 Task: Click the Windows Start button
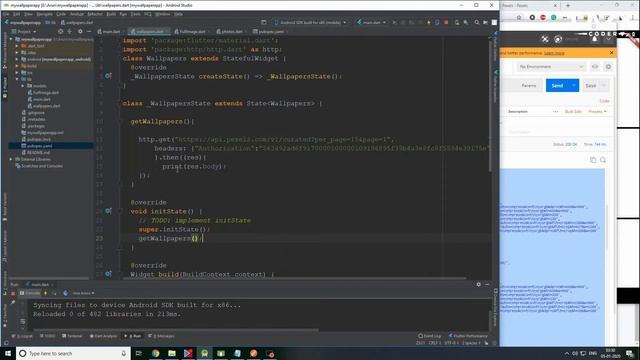pyautogui.click(x=8, y=353)
